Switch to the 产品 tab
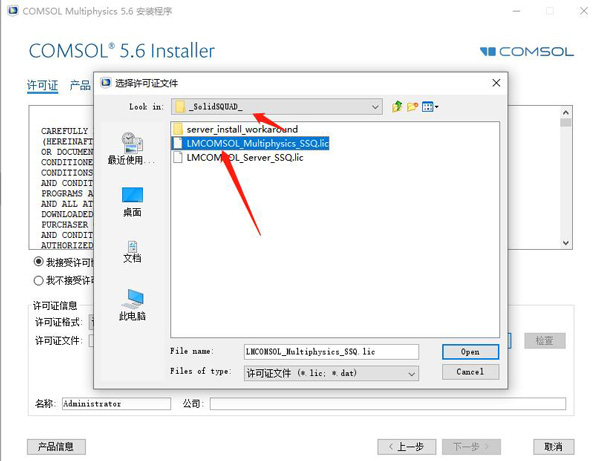Viewport: 600px width, 461px height. [x=80, y=85]
